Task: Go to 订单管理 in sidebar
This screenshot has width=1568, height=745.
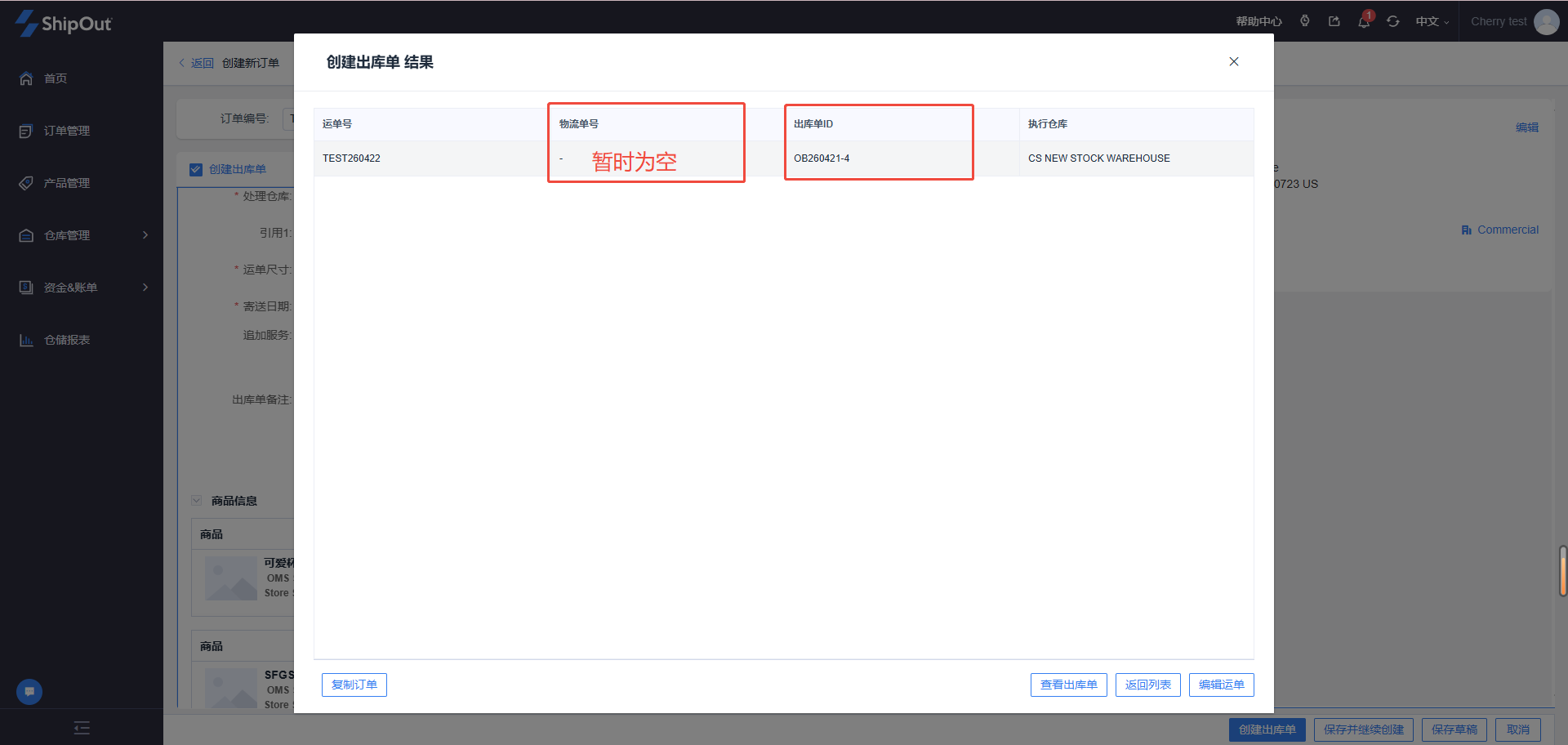Action: click(x=67, y=131)
